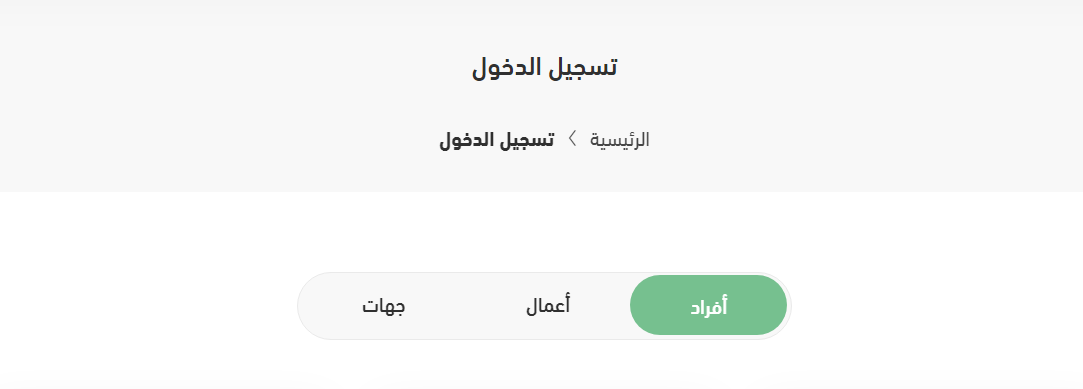The height and width of the screenshot is (389, 1083).
Task: Click the تسجيل الدخول page heading
Action: (544, 67)
